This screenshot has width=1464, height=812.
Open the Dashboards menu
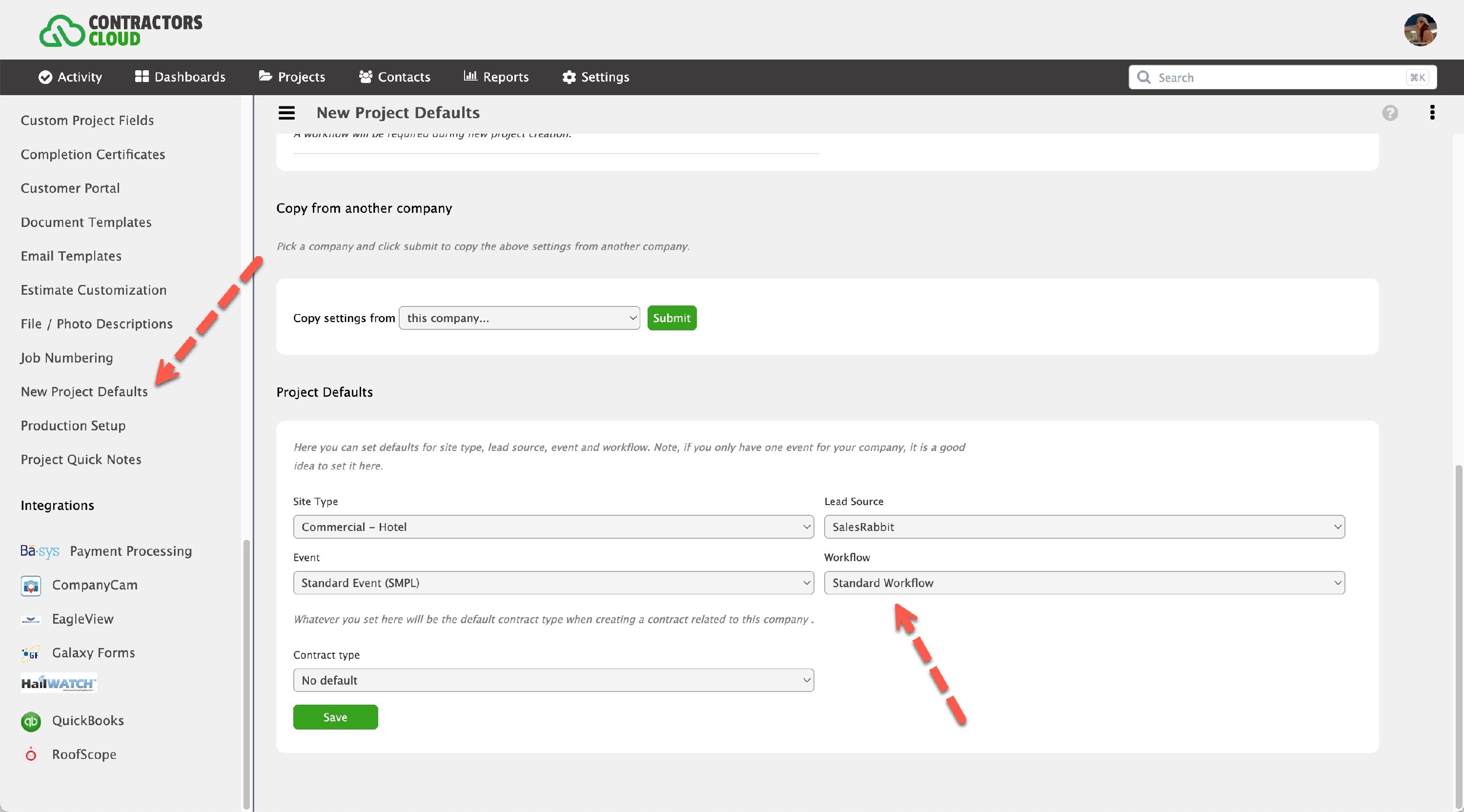click(180, 77)
